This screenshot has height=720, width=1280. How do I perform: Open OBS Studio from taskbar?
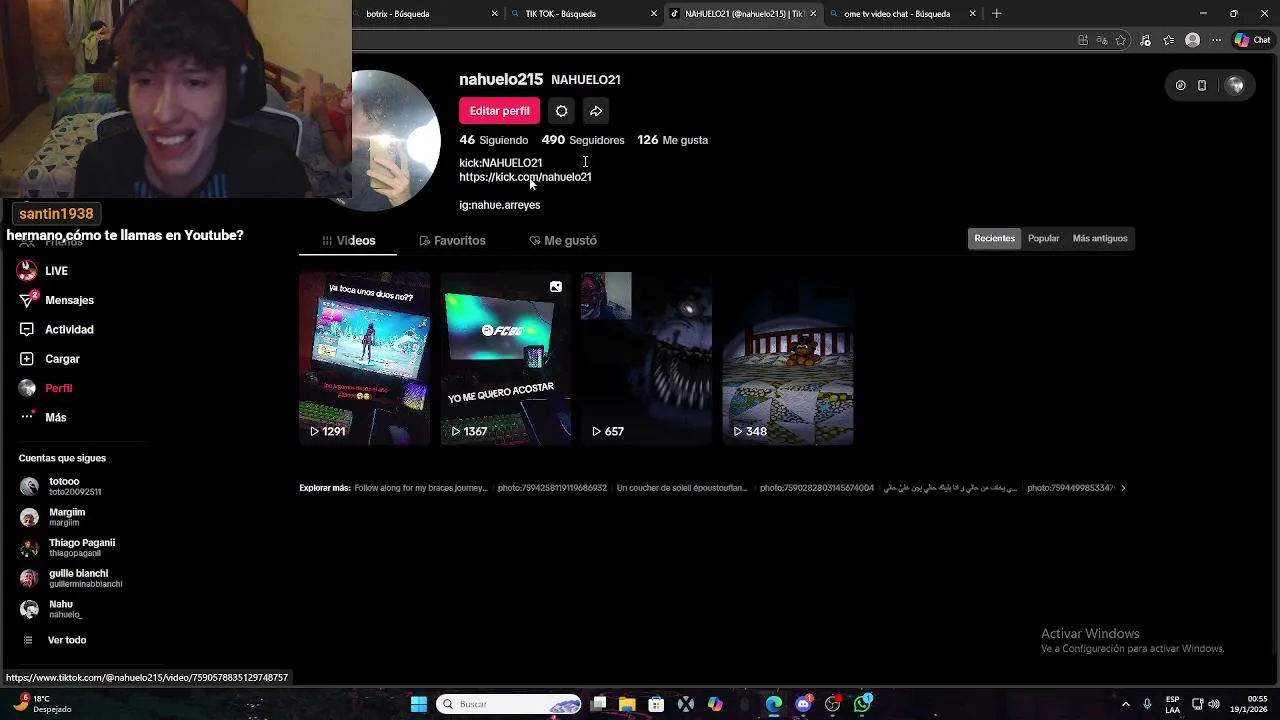point(832,704)
